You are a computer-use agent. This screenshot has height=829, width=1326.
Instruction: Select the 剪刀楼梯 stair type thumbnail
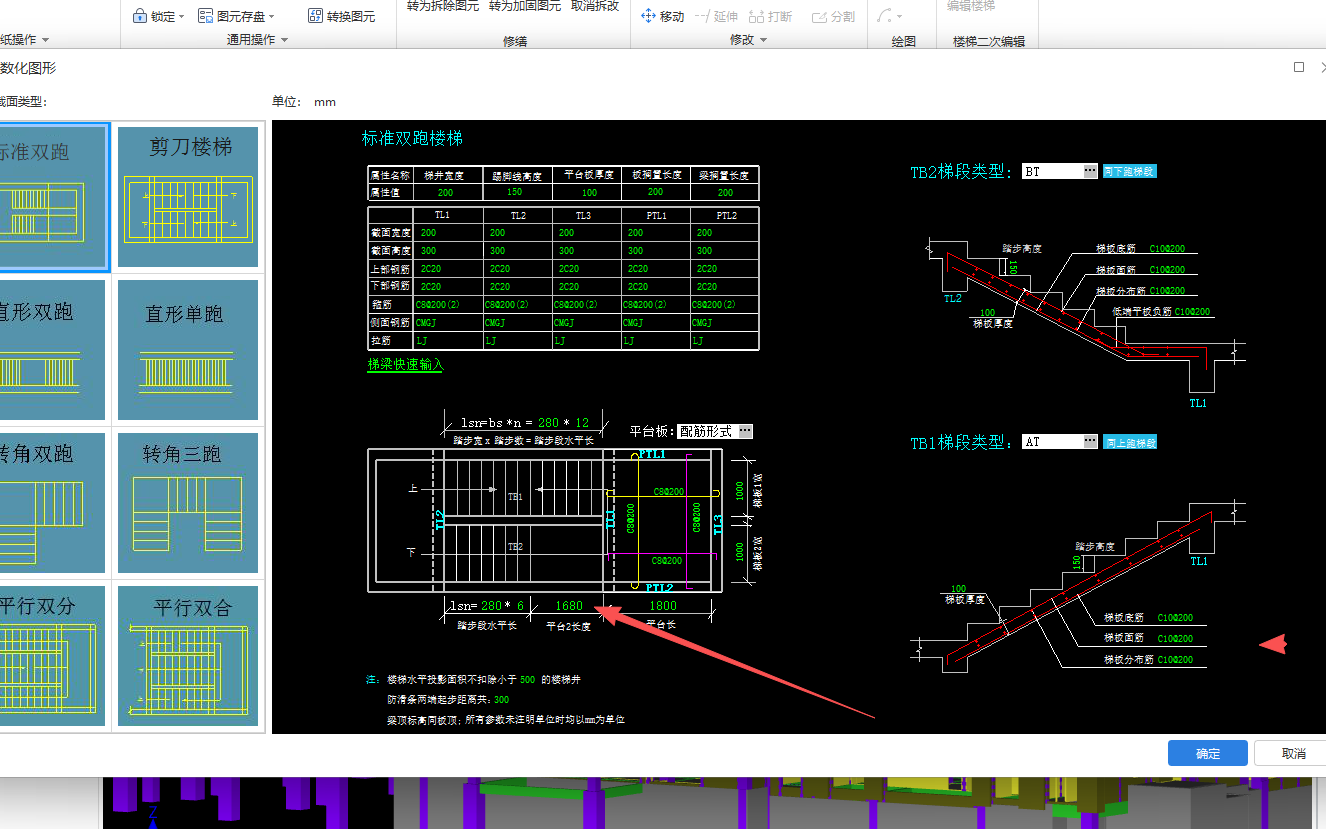(189, 197)
